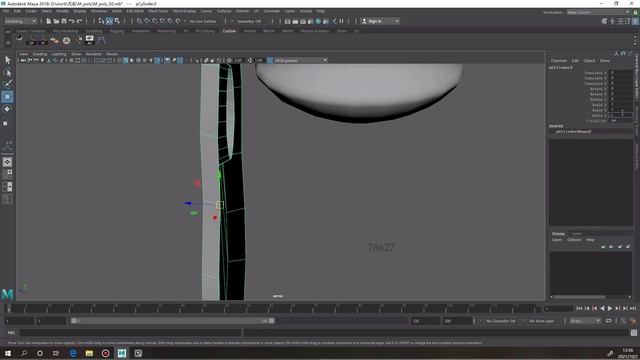The width and height of the screenshot is (640, 360).
Task: Switch to single-pane viewport layout
Action: pyautogui.click(x=7, y=162)
